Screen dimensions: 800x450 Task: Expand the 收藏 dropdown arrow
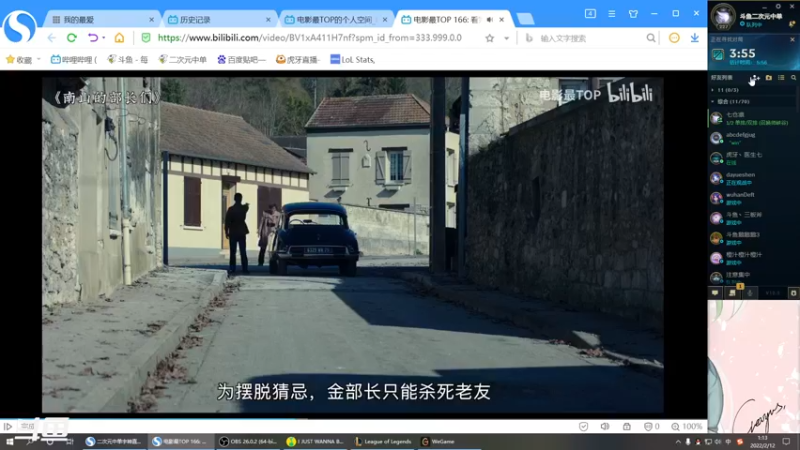(38, 59)
